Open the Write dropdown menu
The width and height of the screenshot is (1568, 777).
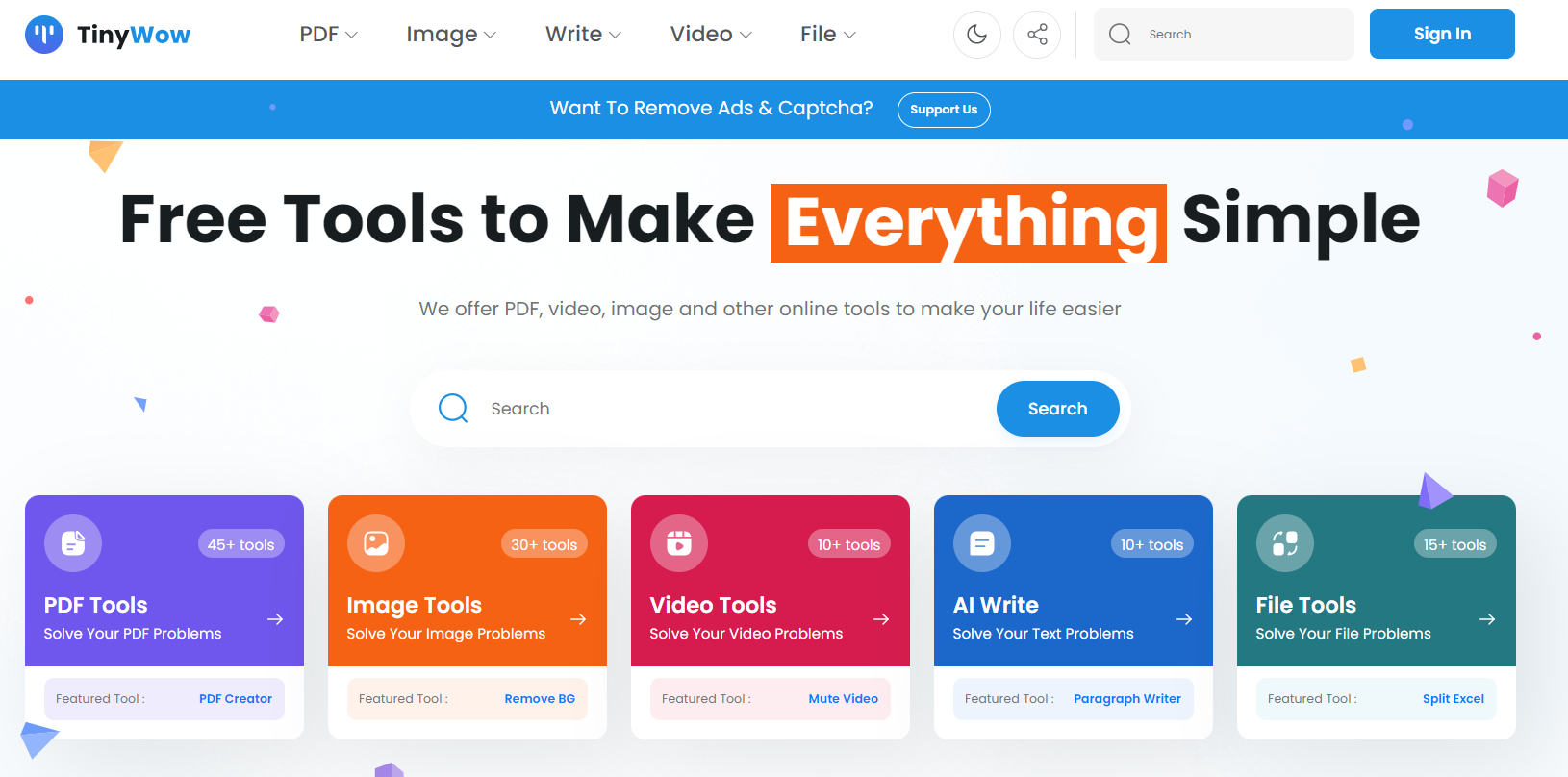584,35
